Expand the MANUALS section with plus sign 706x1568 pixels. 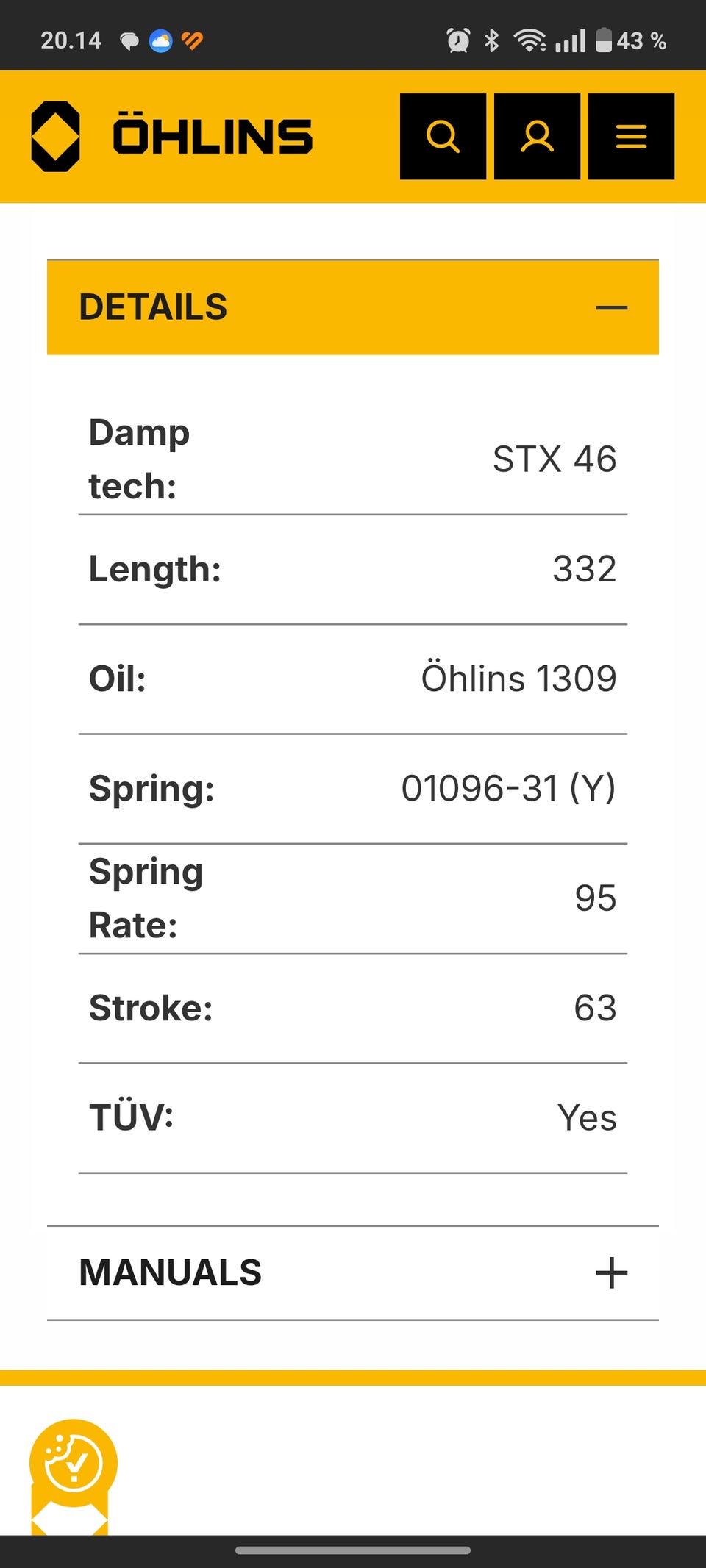coord(611,1272)
